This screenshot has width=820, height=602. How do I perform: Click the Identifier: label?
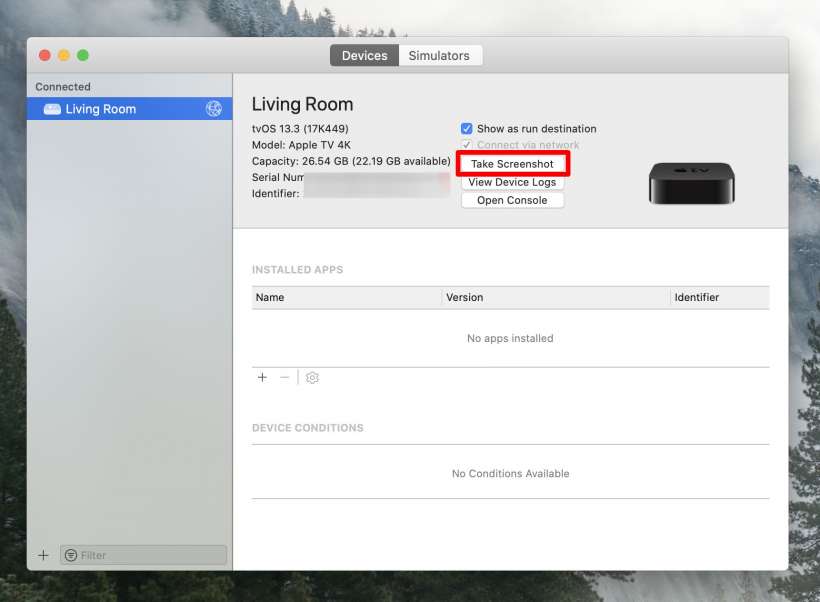[x=276, y=194]
